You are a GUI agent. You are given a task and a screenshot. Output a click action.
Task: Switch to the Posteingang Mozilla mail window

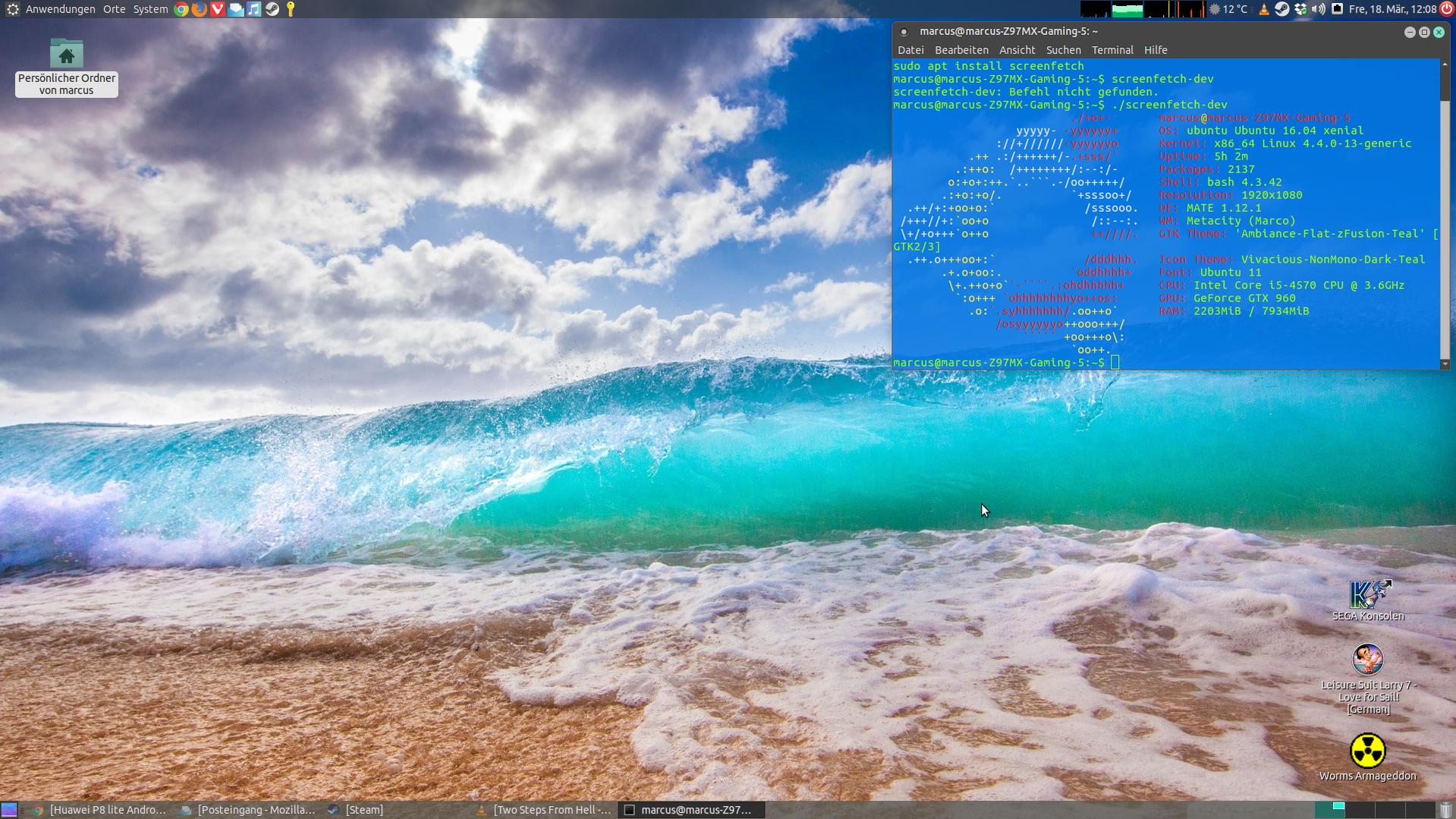[247, 810]
